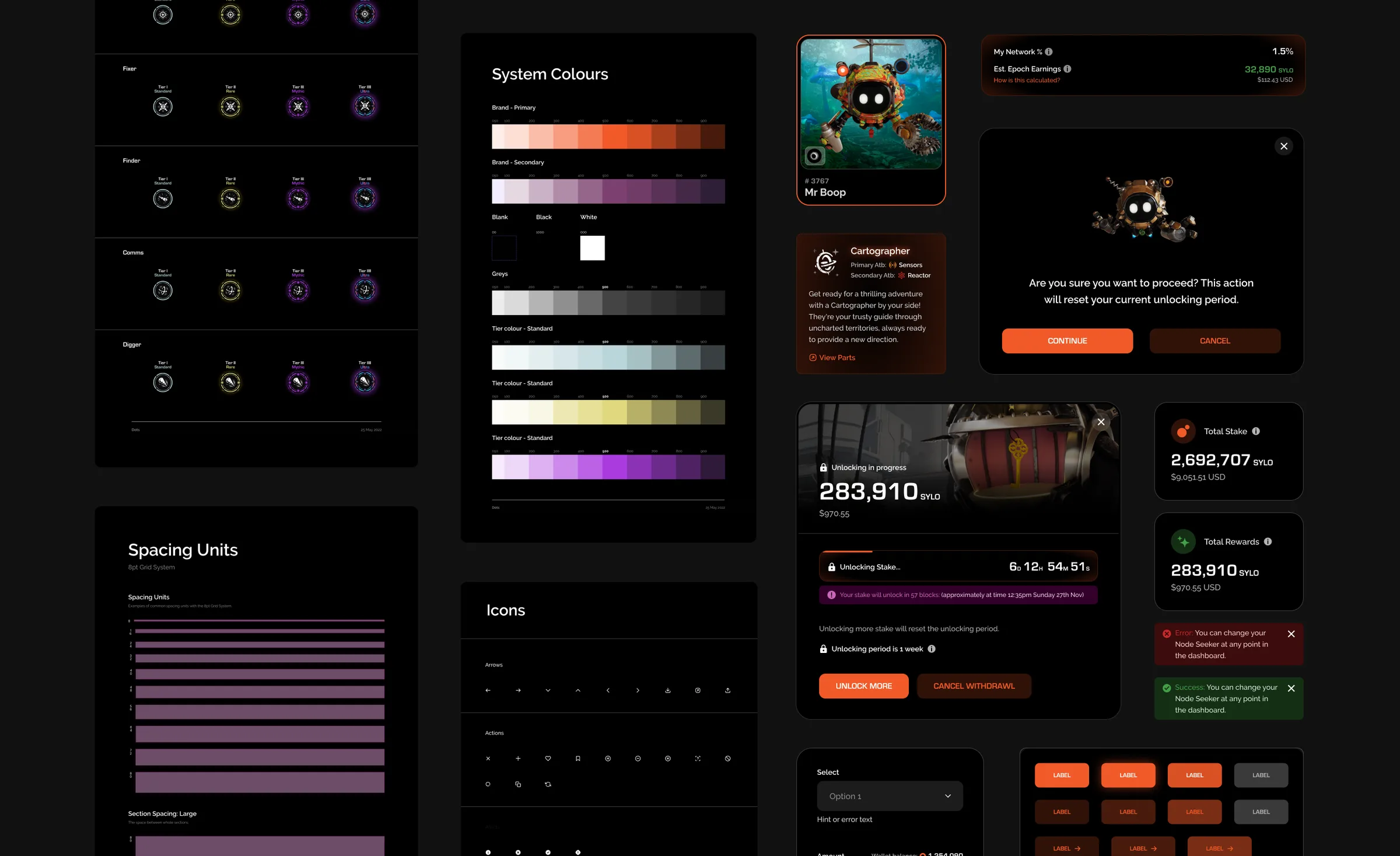Click the White colour swatch
The image size is (1400, 856).
592,247
